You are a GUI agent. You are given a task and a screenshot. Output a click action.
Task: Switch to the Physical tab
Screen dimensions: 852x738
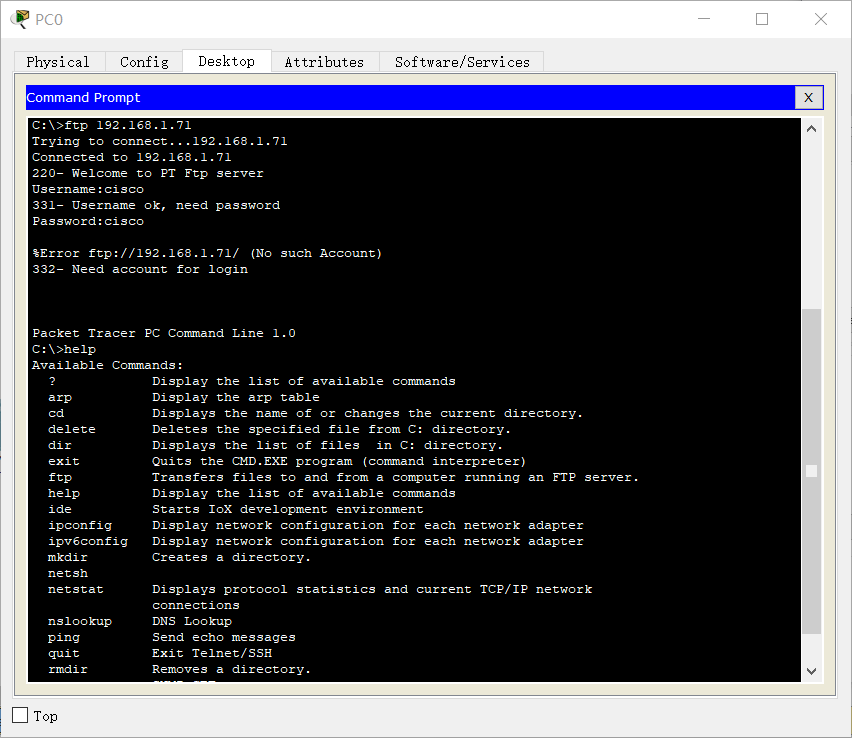[x=58, y=62]
